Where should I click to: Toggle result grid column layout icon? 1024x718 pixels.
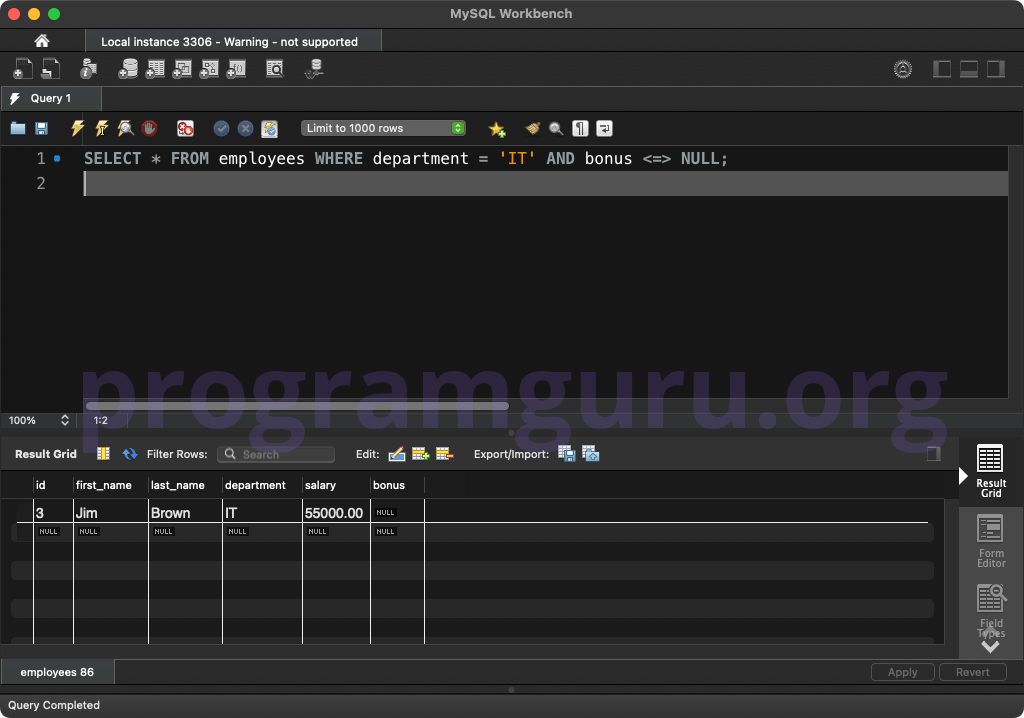103,453
